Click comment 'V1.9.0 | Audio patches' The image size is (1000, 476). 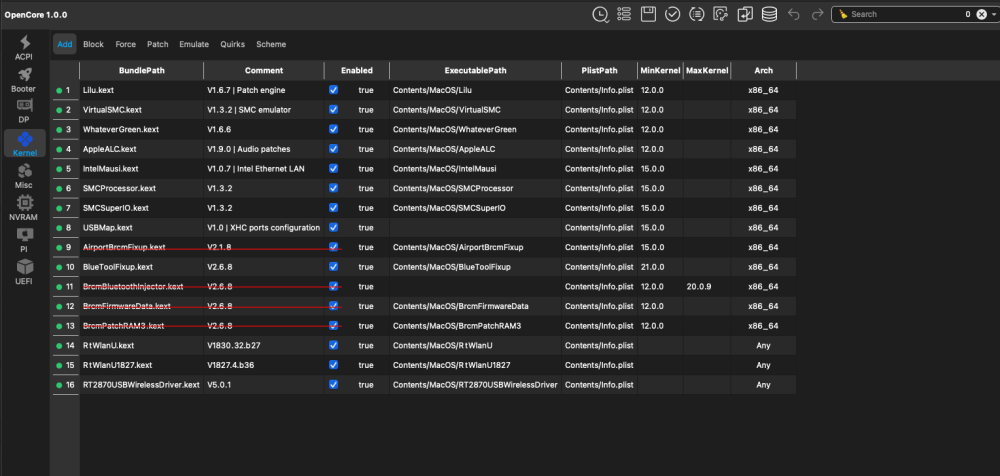pyautogui.click(x=249, y=149)
